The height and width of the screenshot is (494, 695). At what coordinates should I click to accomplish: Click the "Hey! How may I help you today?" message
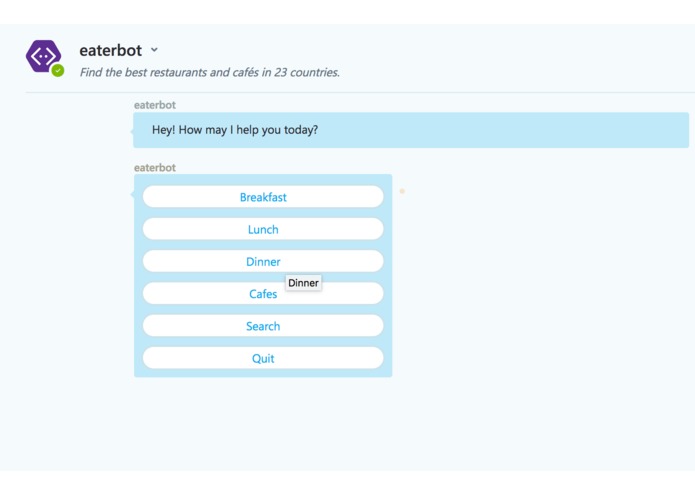click(x=411, y=130)
